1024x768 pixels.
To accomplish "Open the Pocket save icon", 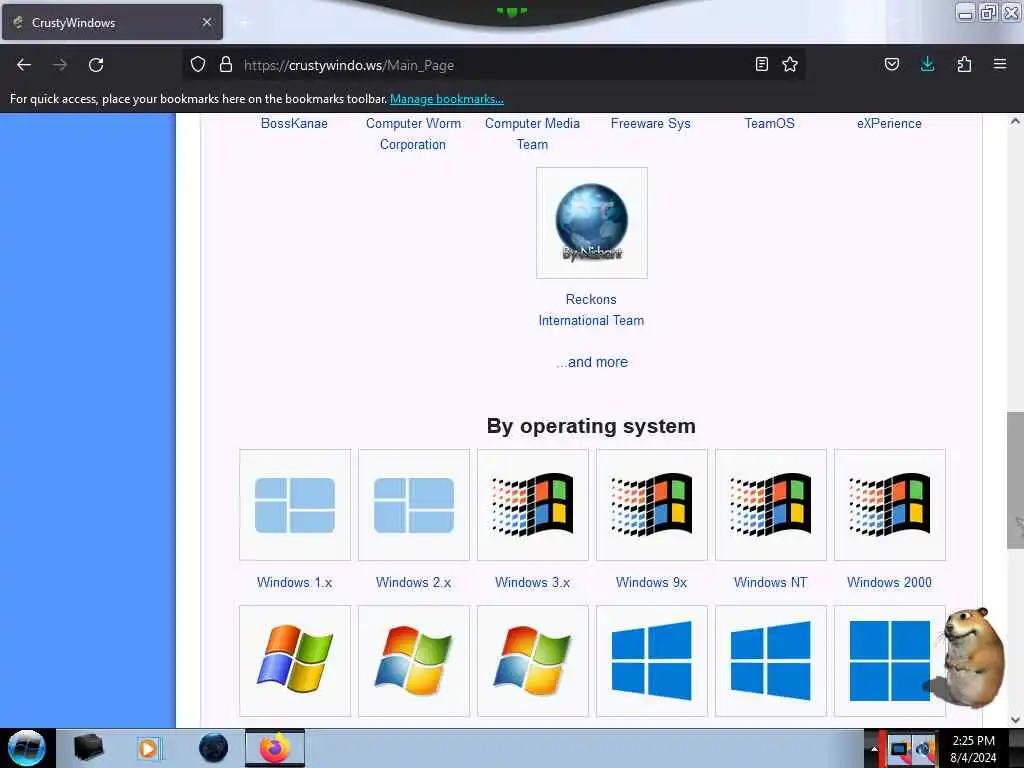I will pyautogui.click(x=892, y=65).
